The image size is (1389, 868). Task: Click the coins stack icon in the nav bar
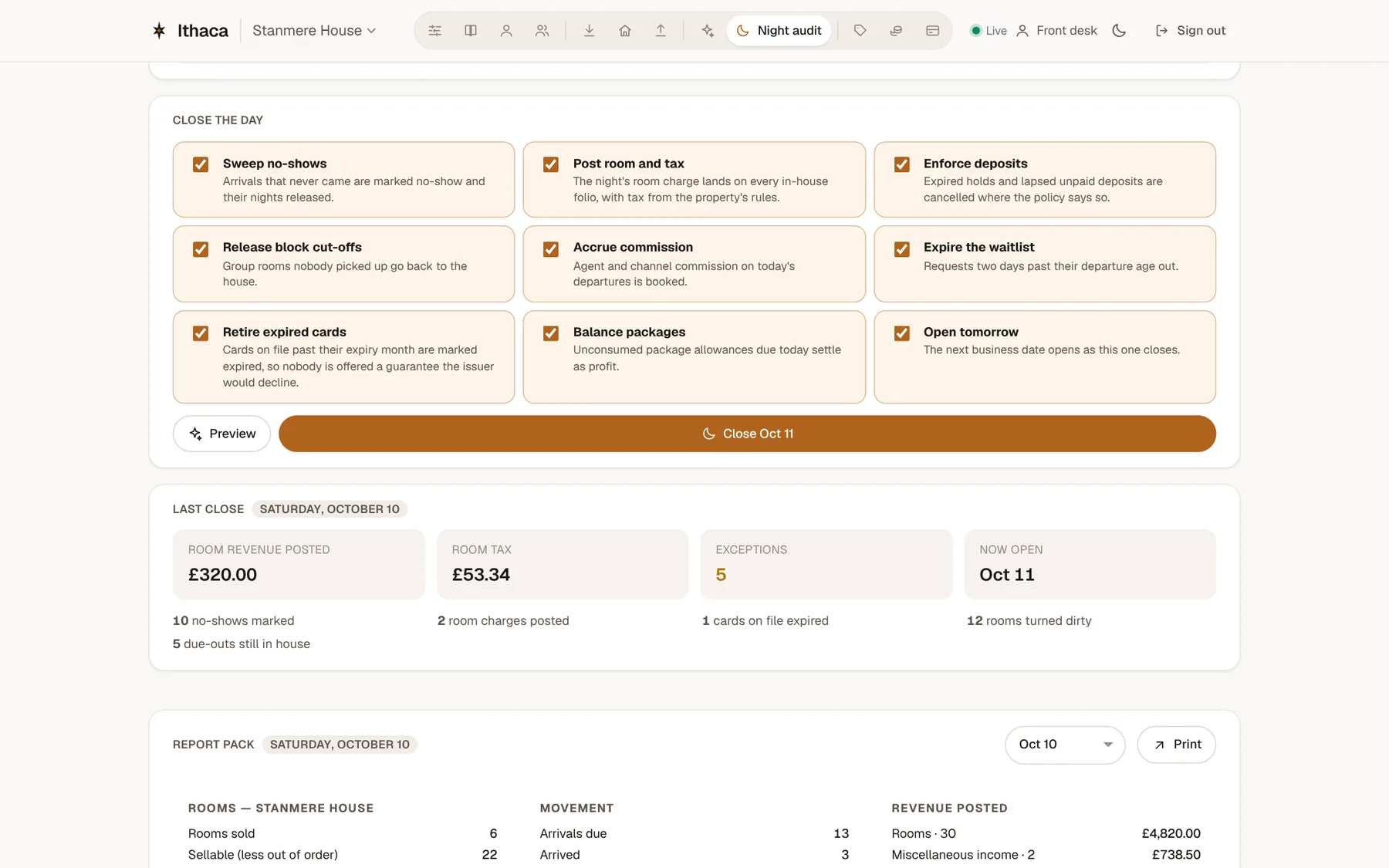pos(896,31)
